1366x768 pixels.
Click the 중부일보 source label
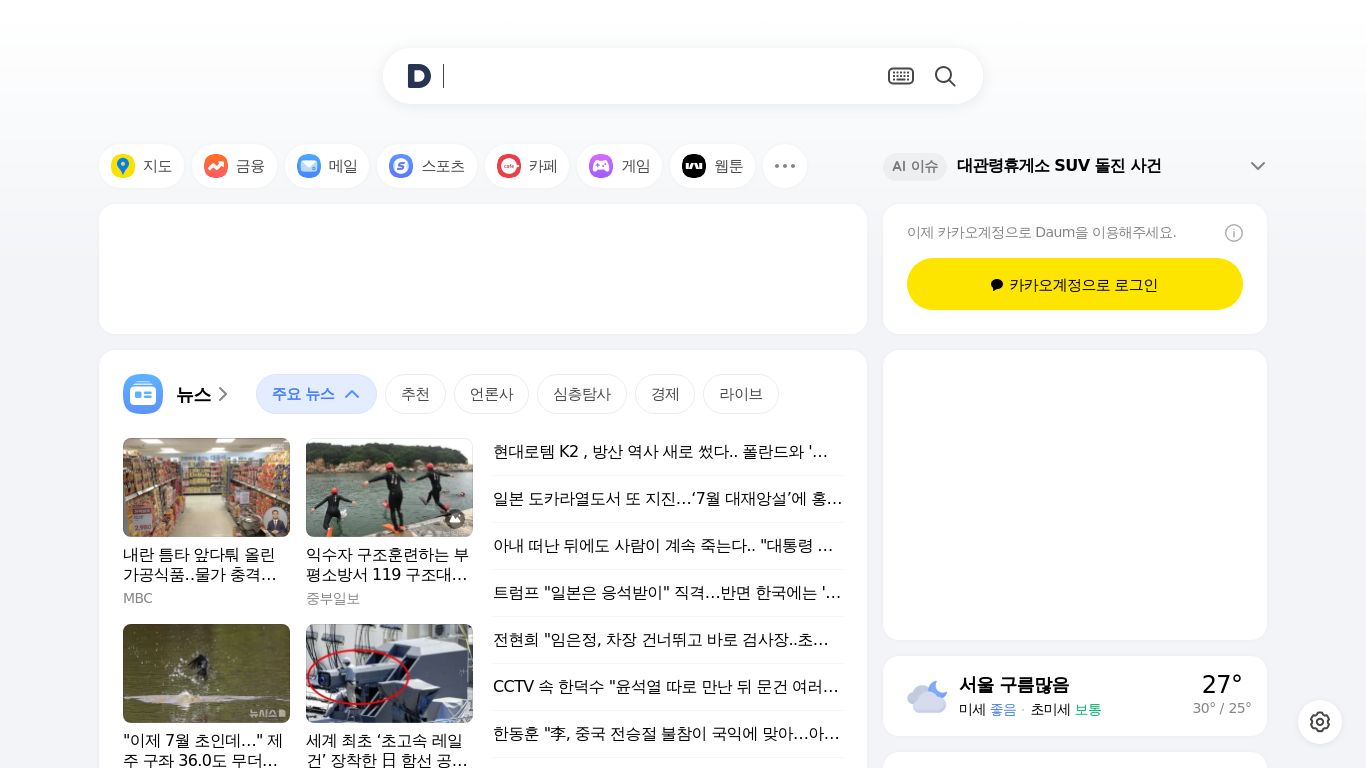click(333, 598)
